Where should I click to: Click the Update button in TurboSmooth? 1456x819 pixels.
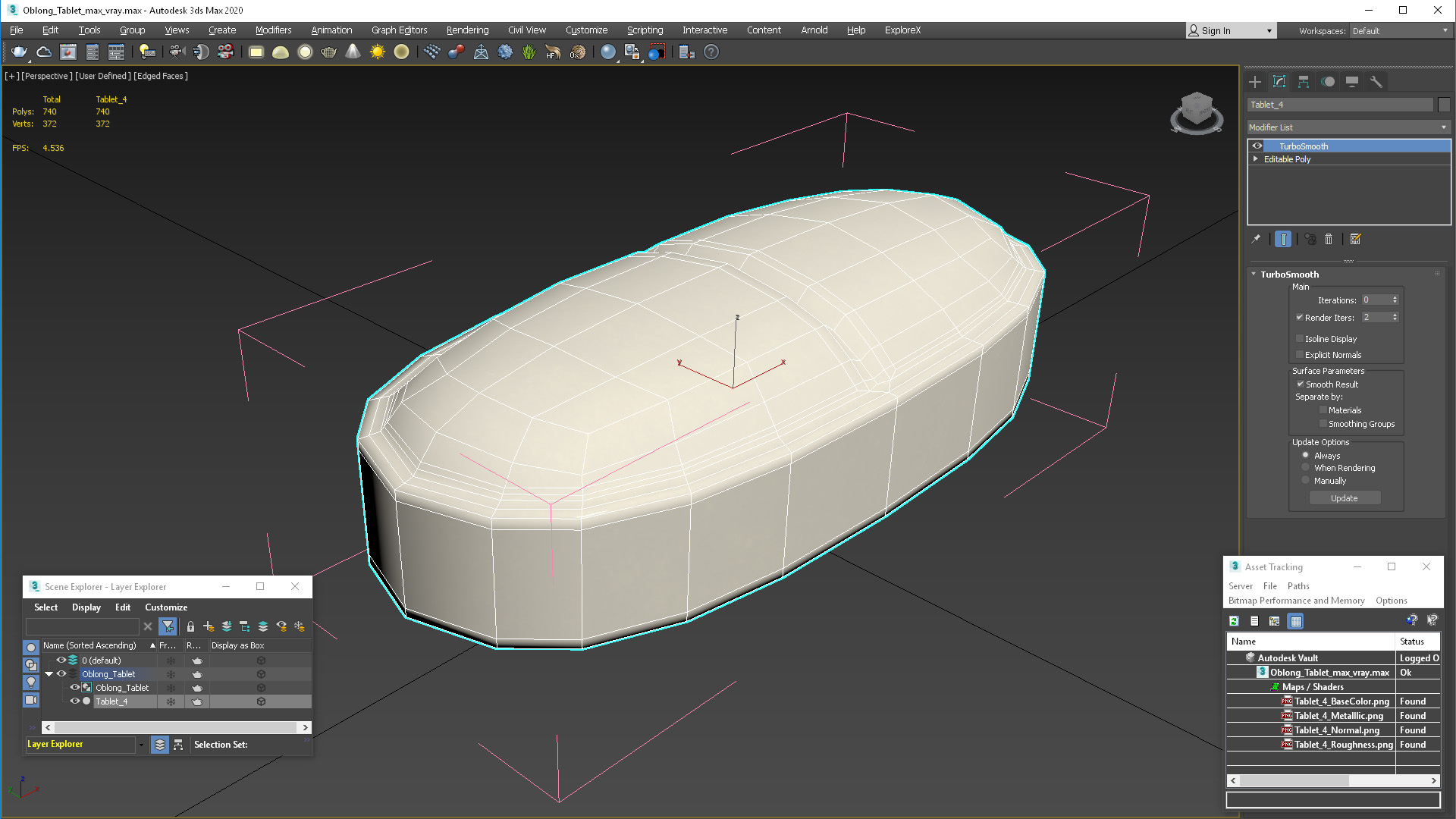(x=1344, y=497)
